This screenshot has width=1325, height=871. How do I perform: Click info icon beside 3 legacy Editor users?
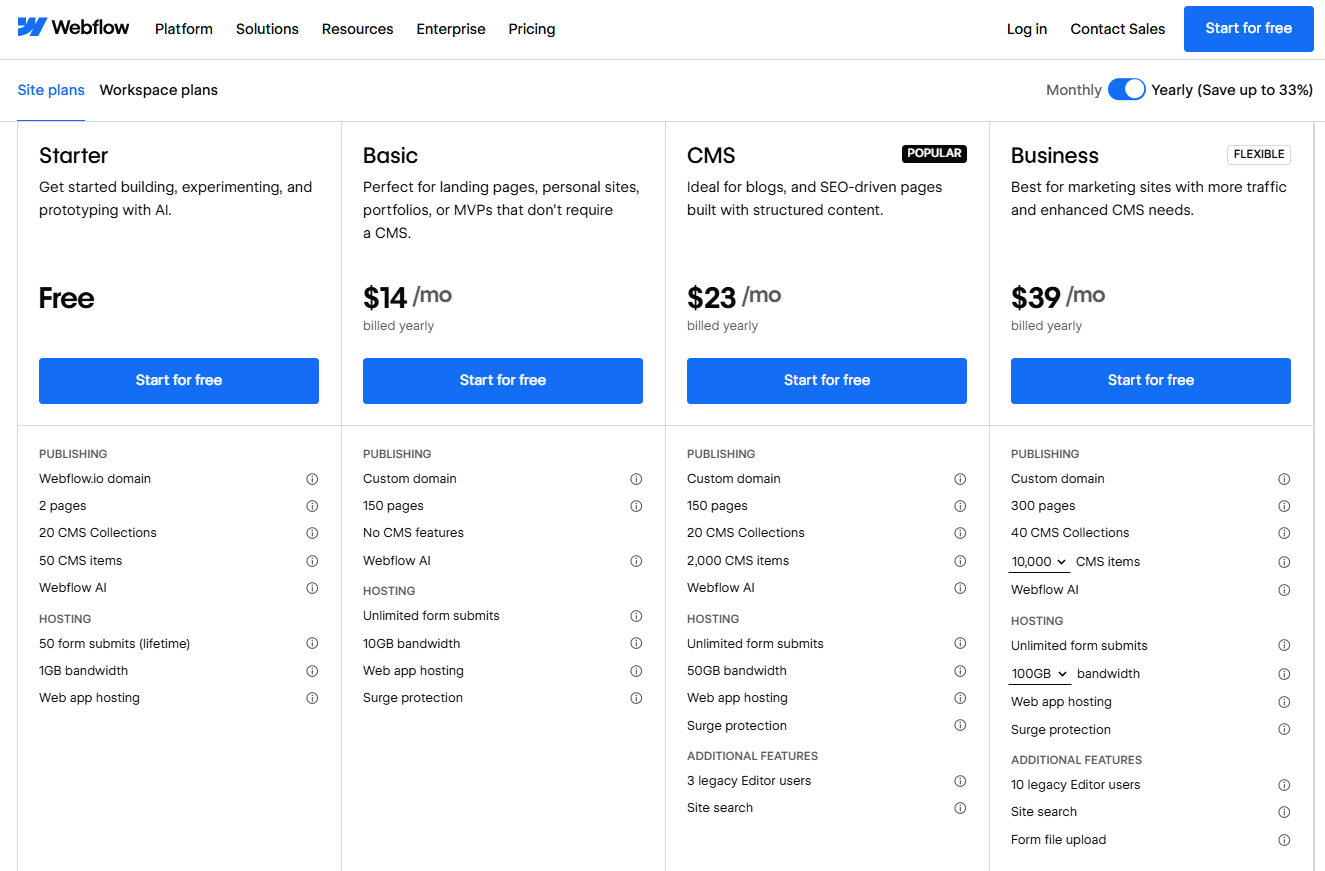(960, 781)
